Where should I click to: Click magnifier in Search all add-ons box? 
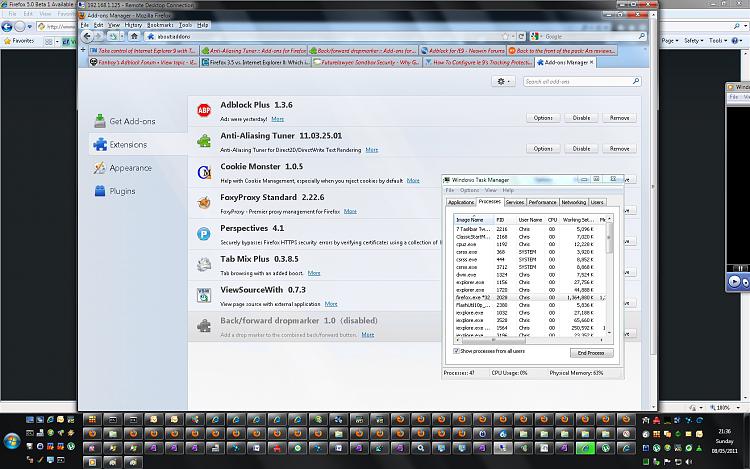pyautogui.click(x=636, y=82)
